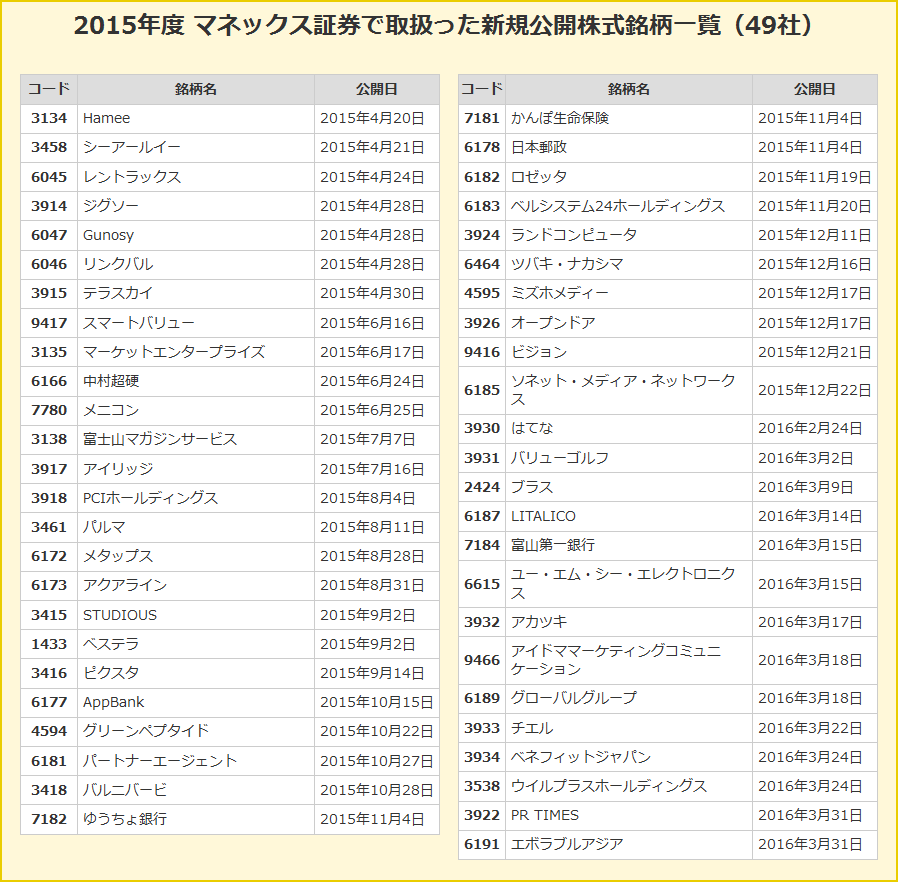
Task: Select date 2015年8月11日 for パルマ
Action: (372, 527)
